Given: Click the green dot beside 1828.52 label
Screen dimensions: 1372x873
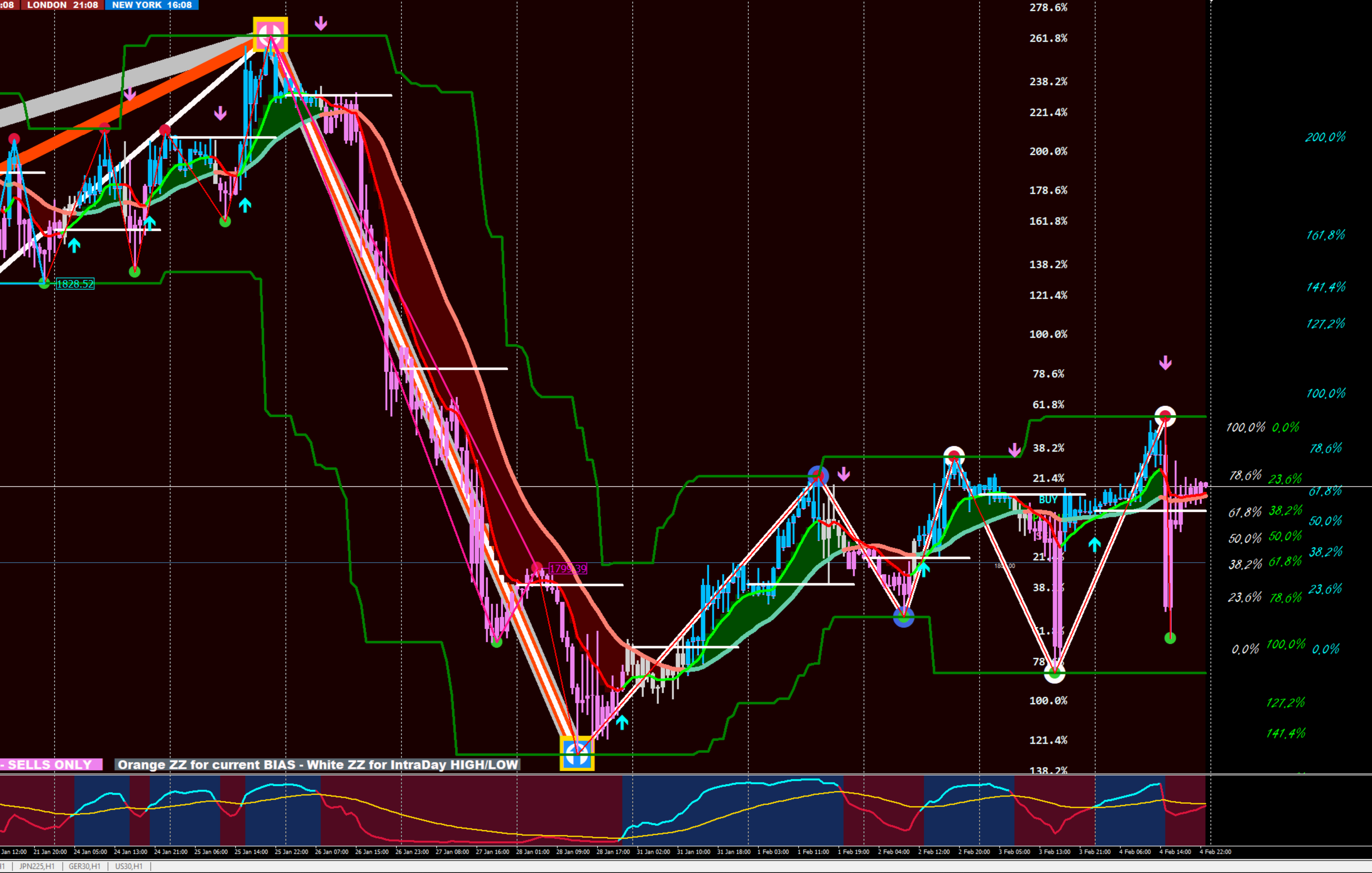Looking at the screenshot, I should (44, 283).
